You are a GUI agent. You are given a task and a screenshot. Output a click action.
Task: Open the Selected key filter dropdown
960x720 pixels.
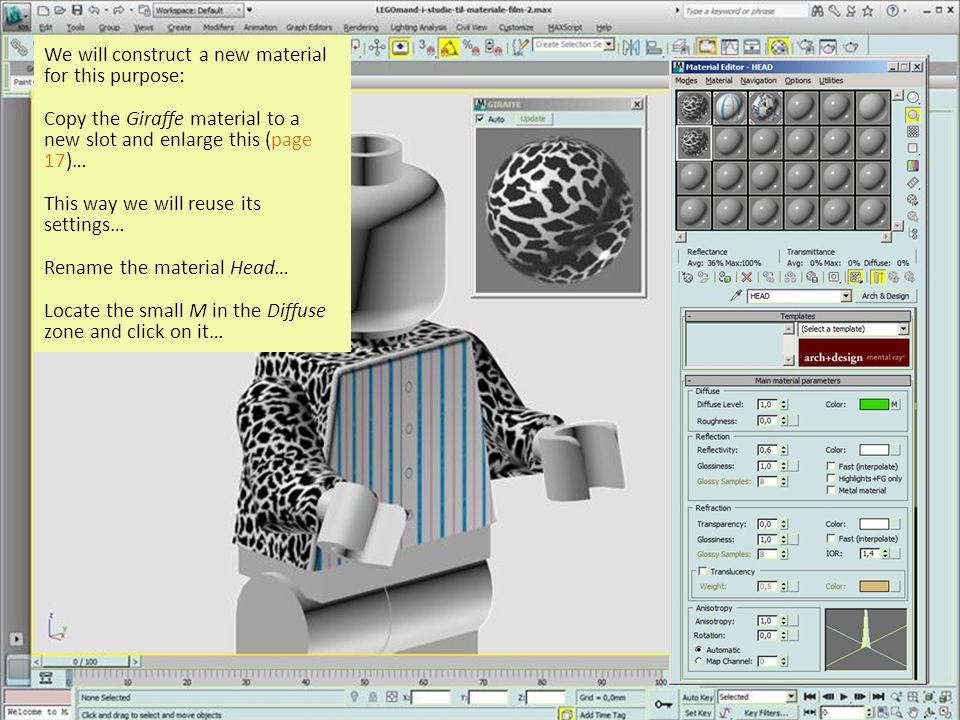click(x=757, y=697)
